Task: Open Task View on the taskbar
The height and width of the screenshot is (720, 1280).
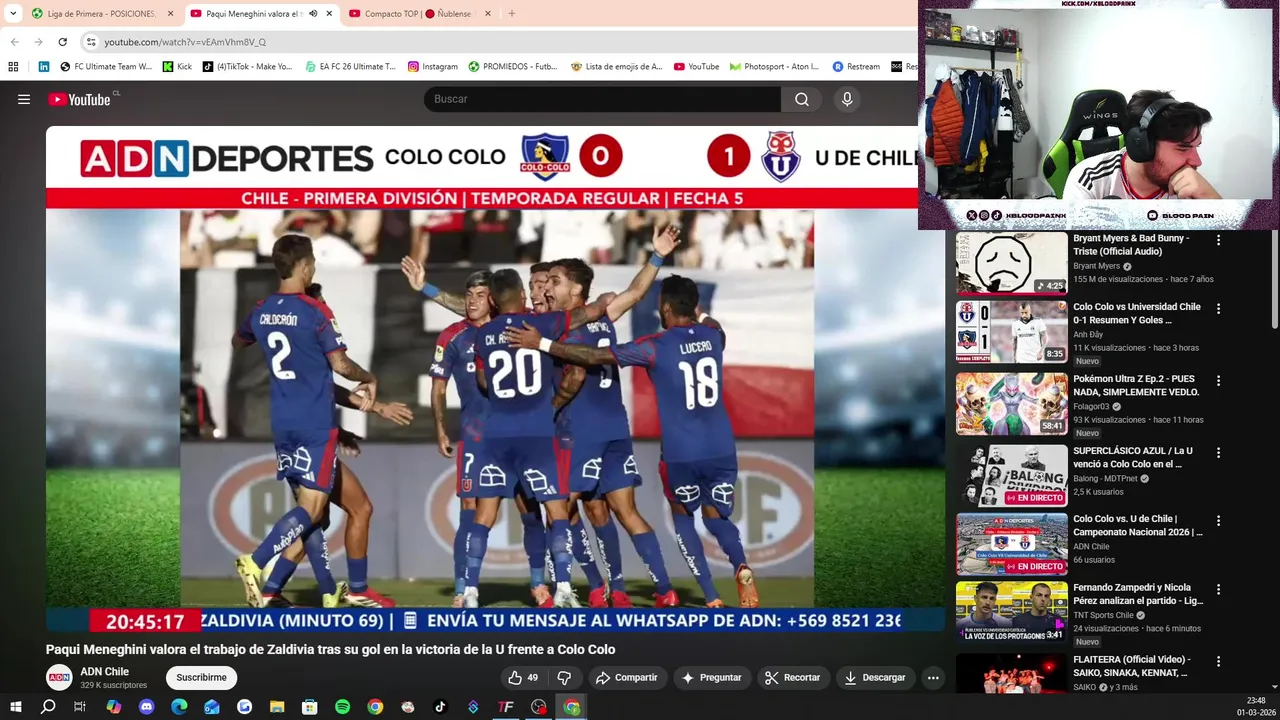Action: [80, 707]
